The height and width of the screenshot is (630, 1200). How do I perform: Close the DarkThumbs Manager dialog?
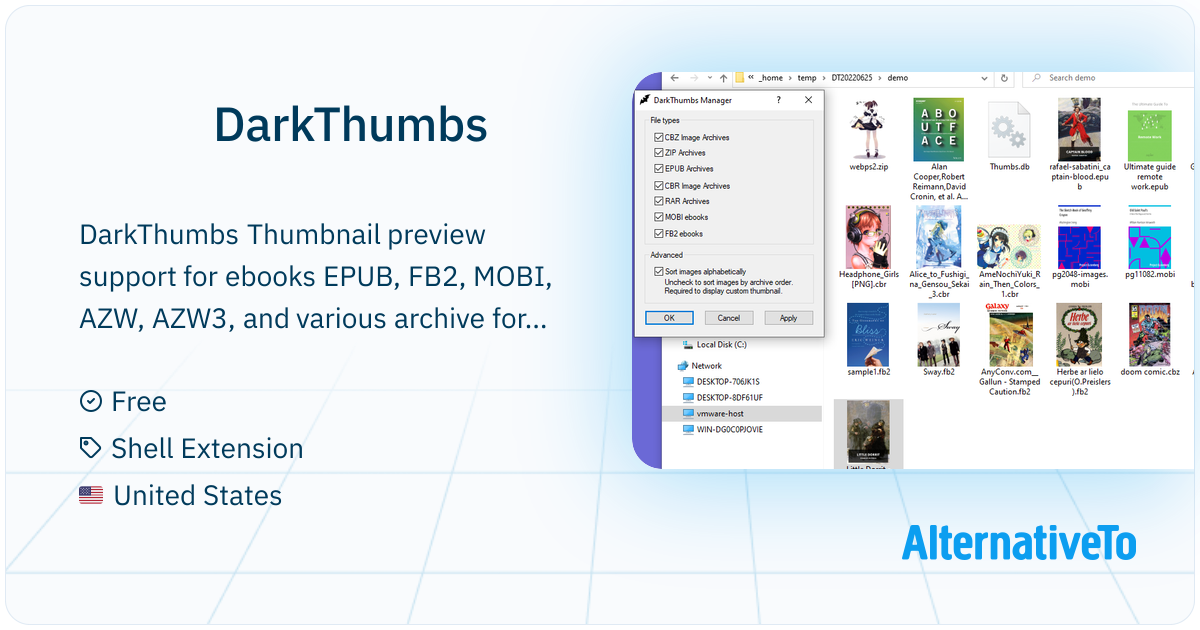pos(807,100)
